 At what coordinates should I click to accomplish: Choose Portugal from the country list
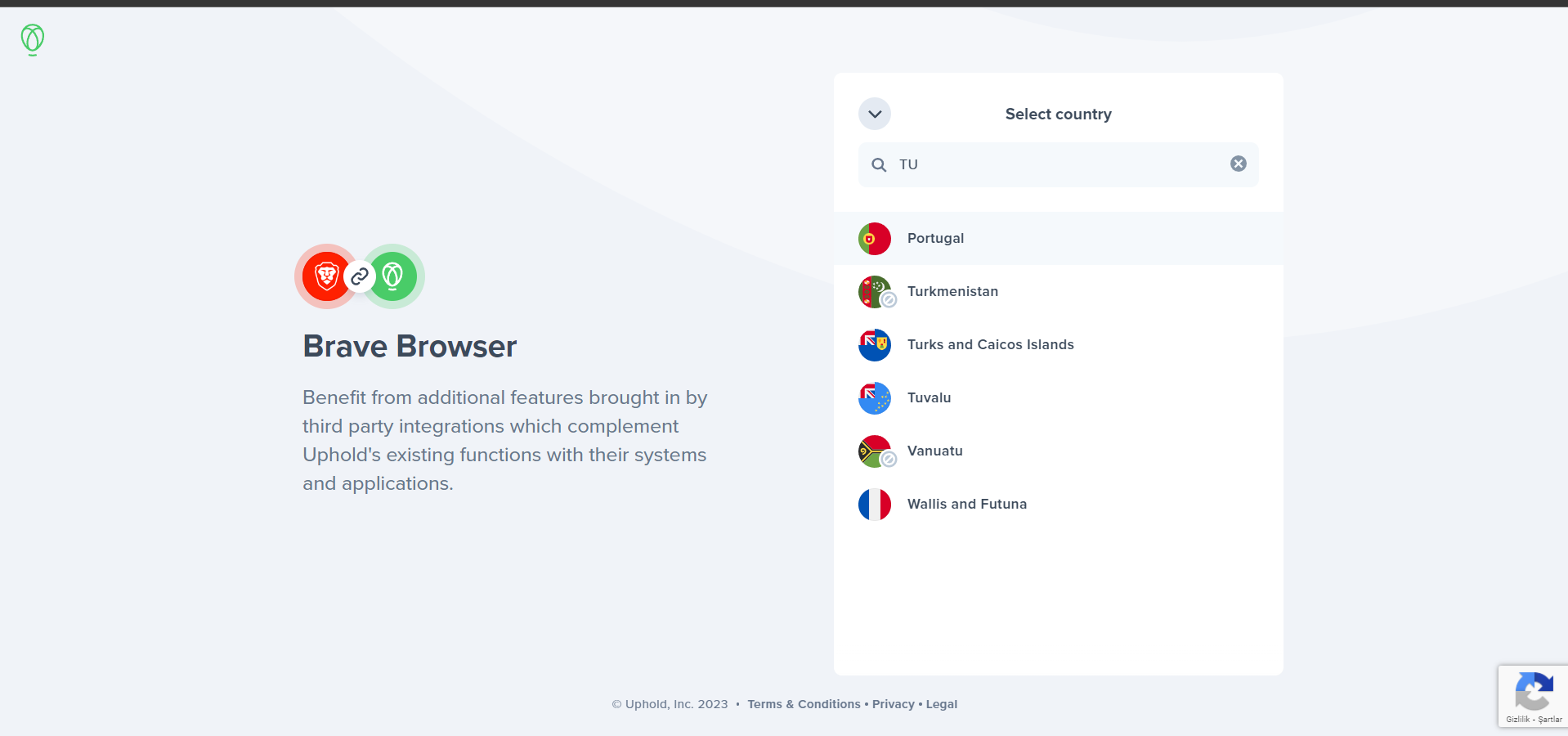[1059, 238]
